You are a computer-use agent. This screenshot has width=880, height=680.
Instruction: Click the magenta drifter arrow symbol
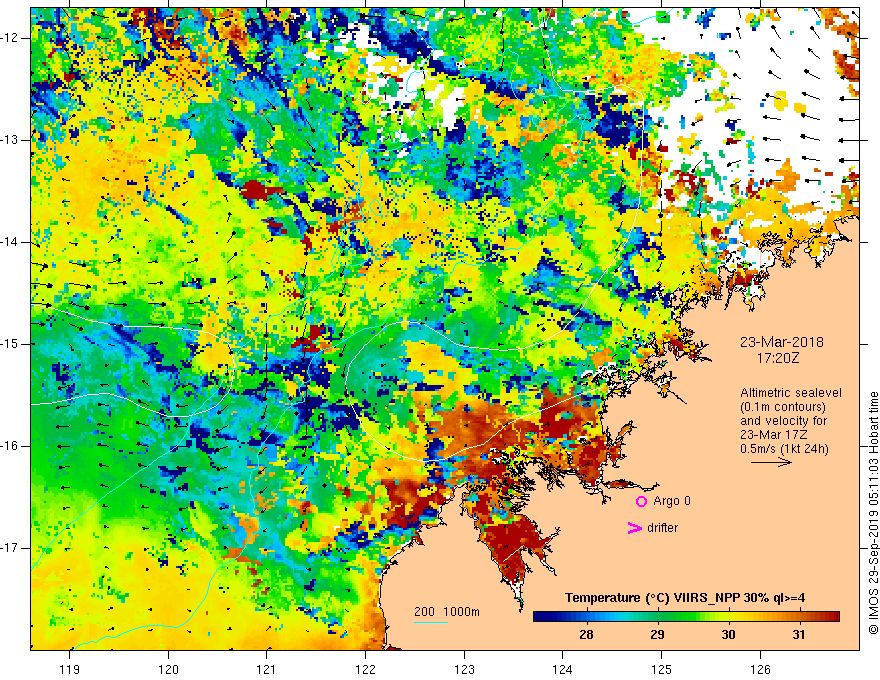point(634,528)
